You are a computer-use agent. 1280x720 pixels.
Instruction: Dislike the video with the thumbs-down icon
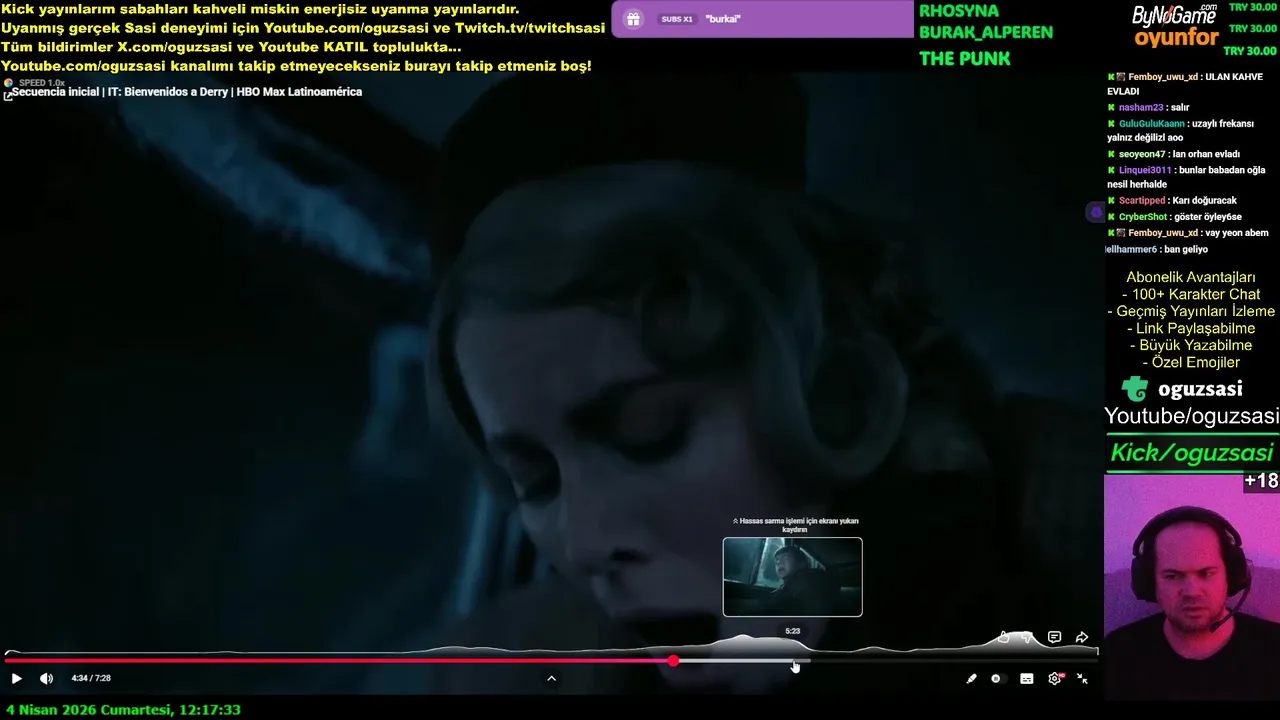(x=1027, y=637)
